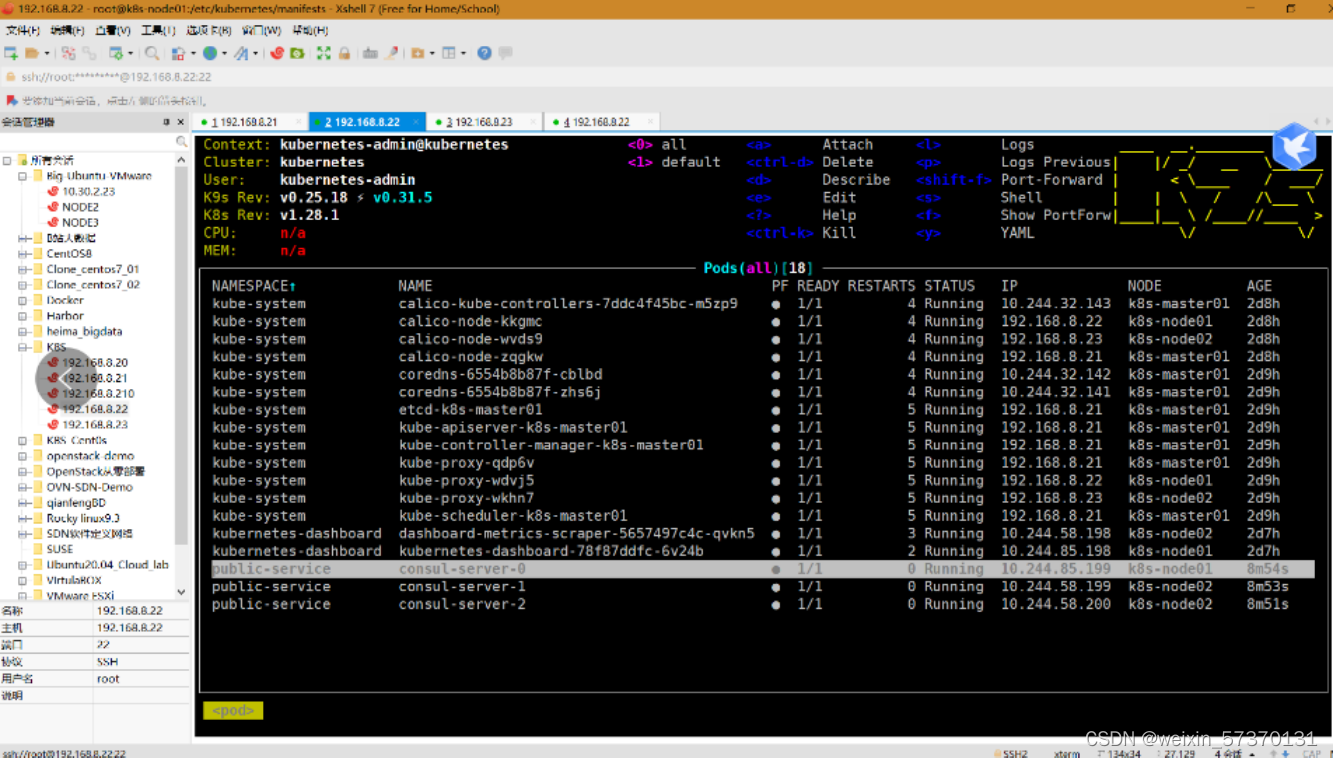Open the 帮助(H) menu
This screenshot has width=1333, height=758.
(x=308, y=30)
